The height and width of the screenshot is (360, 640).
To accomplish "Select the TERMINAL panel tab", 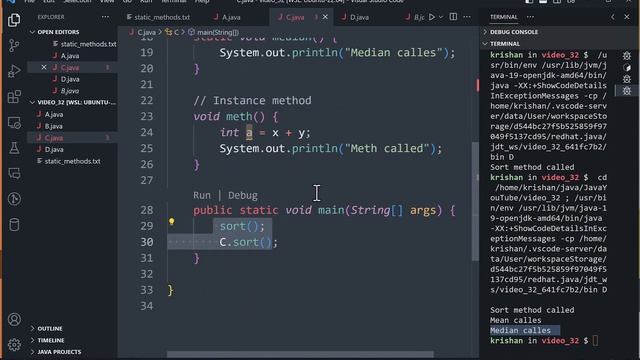I will pyautogui.click(x=504, y=17).
